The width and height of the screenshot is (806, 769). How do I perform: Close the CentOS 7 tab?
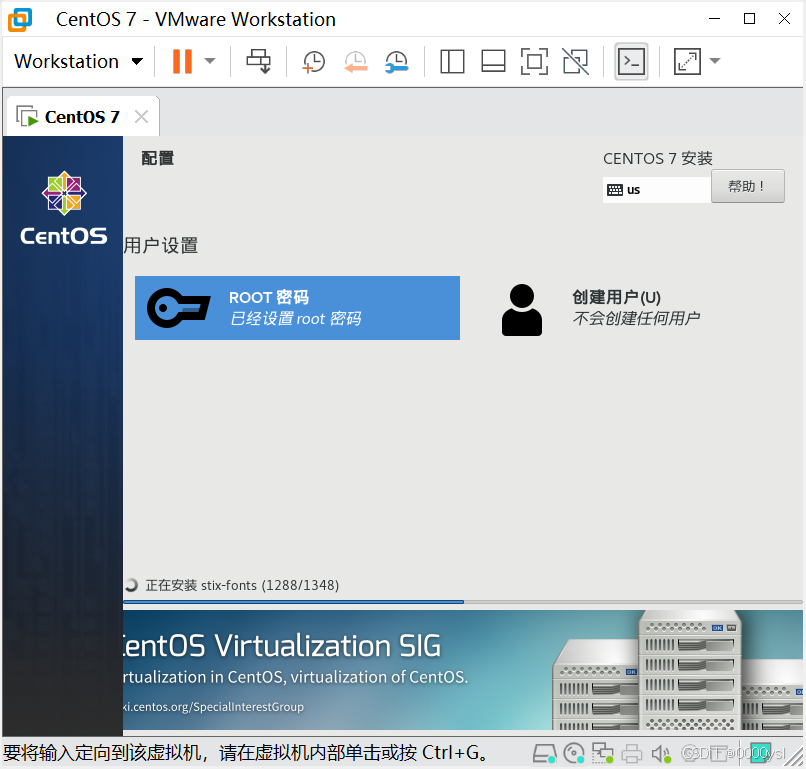141,117
